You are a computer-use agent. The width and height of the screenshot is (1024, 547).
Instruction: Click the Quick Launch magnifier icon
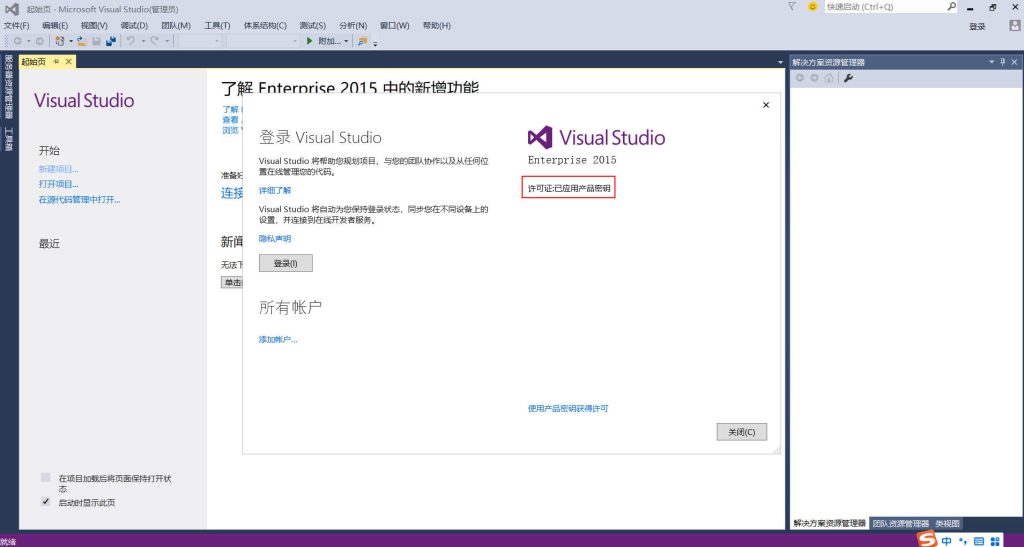coord(952,7)
